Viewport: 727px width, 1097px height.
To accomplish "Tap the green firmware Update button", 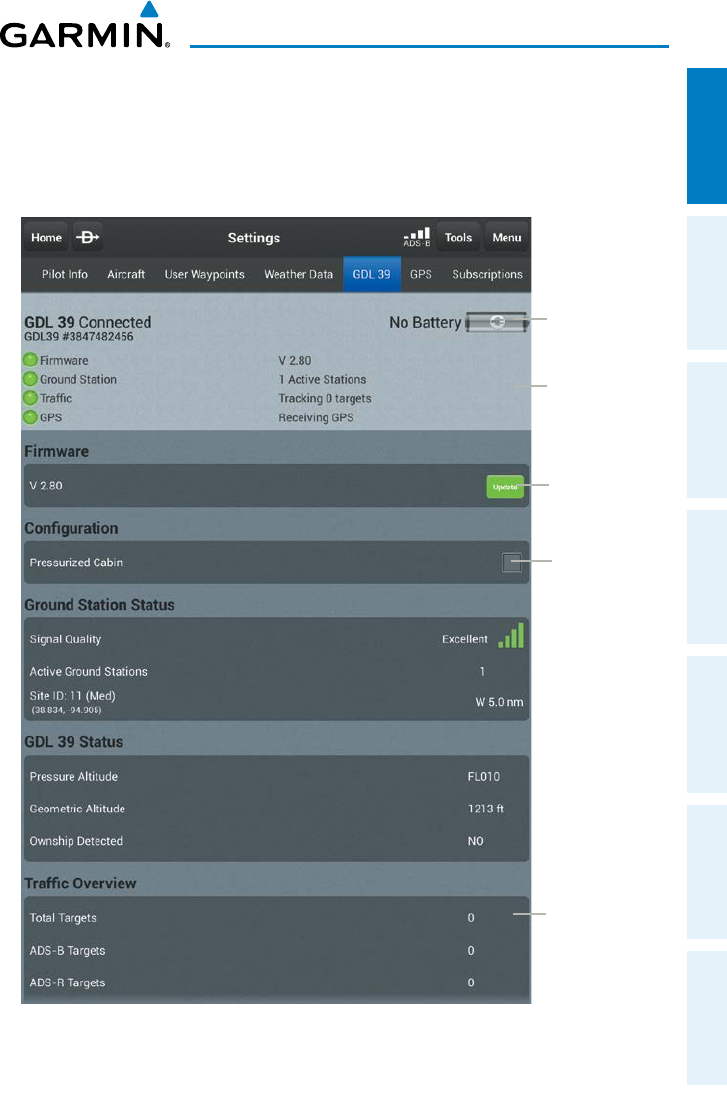I will tap(505, 486).
